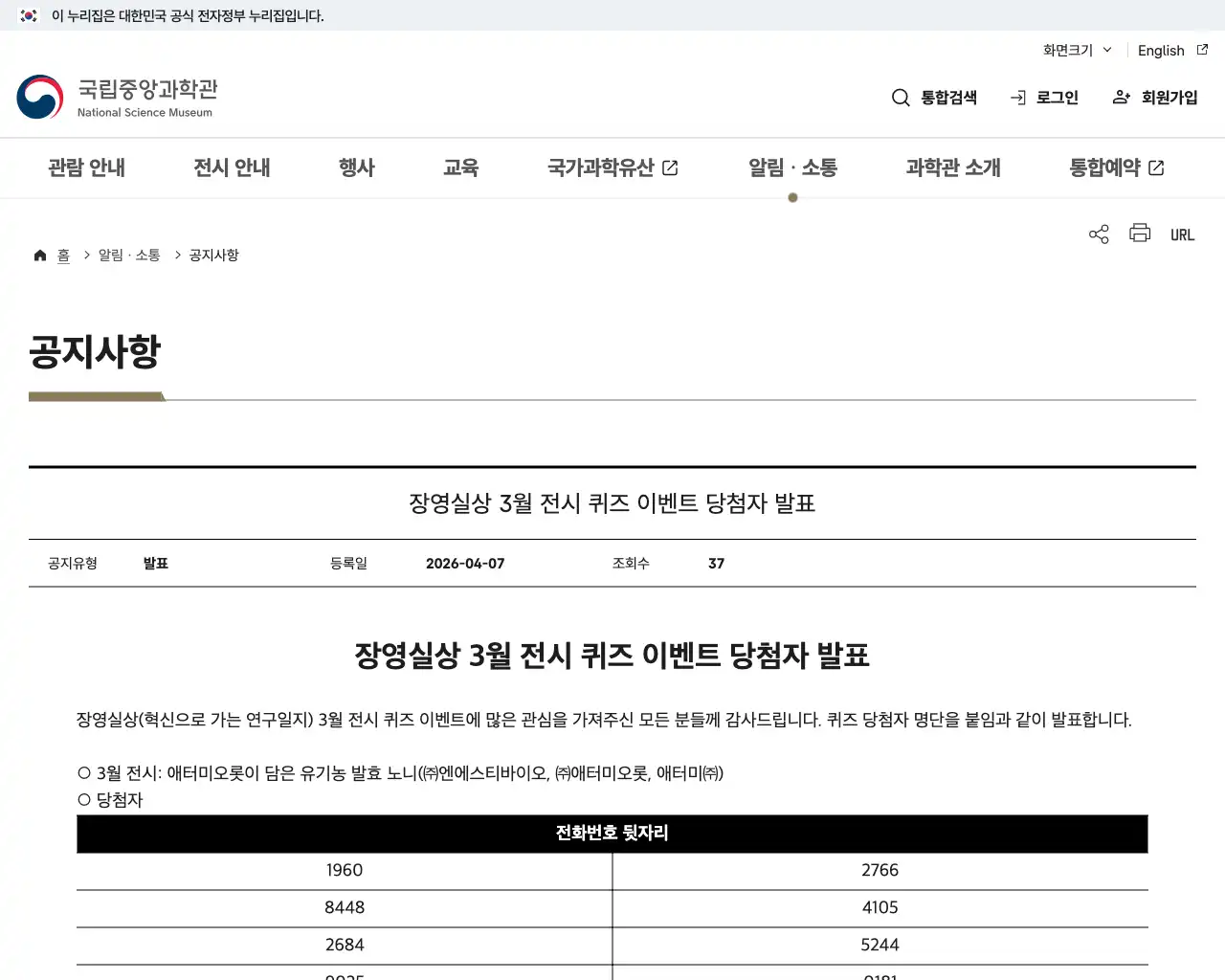Image resolution: width=1225 pixels, height=980 pixels.
Task: Click the 회원가입 signup icon
Action: click(1121, 97)
